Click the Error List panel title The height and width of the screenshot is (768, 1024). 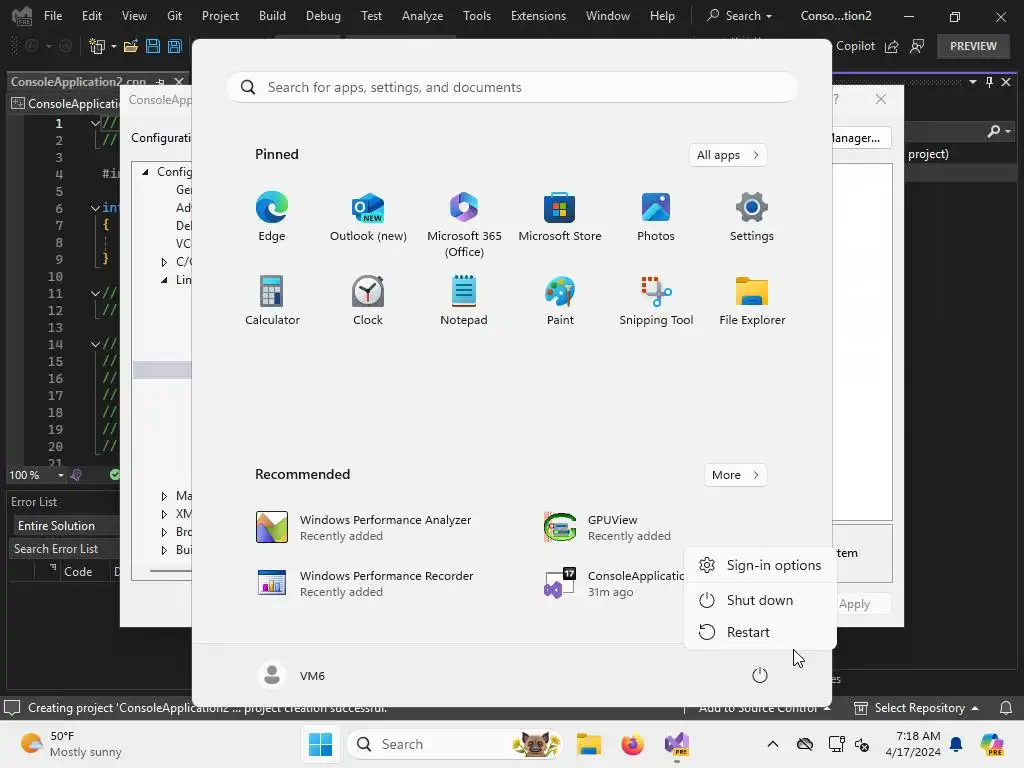point(34,502)
